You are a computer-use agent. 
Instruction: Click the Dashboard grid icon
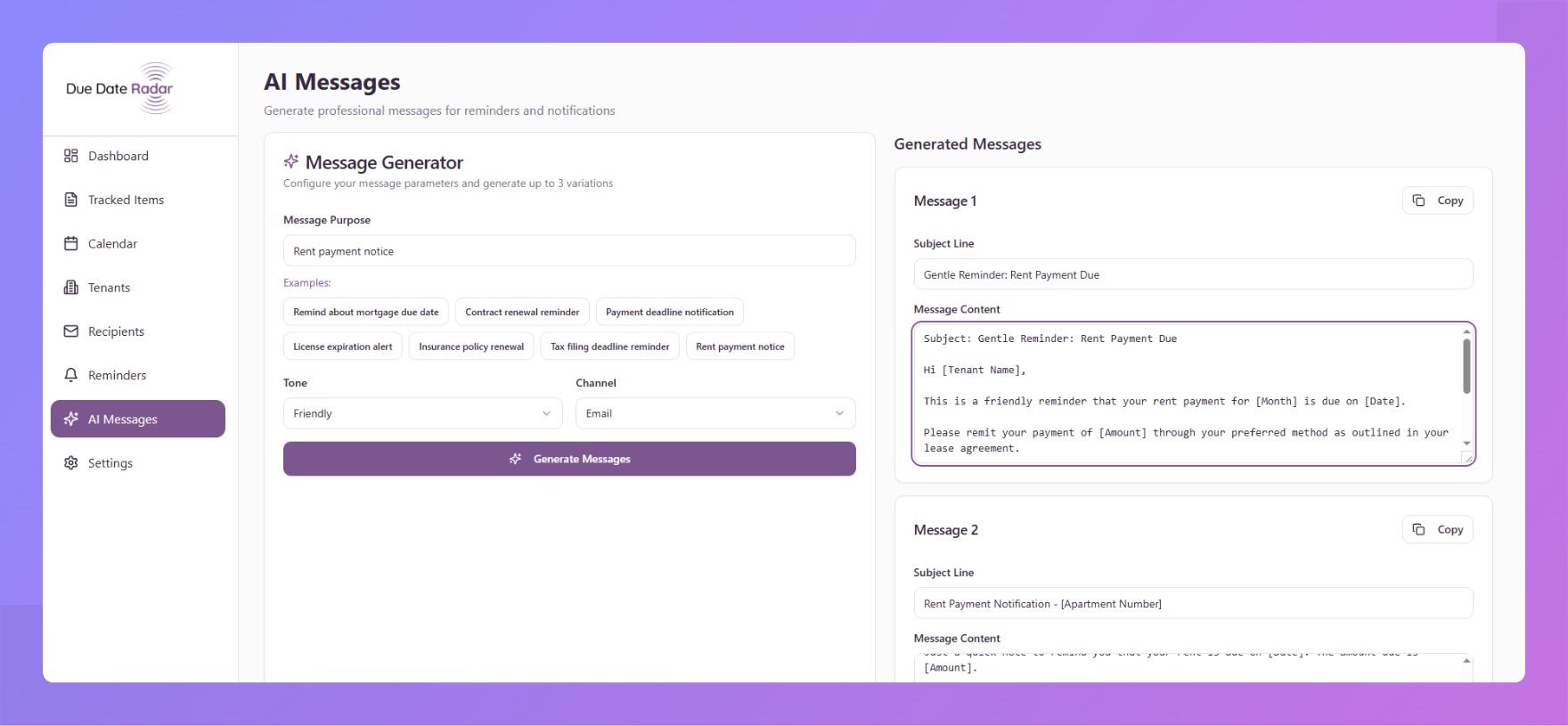point(71,156)
